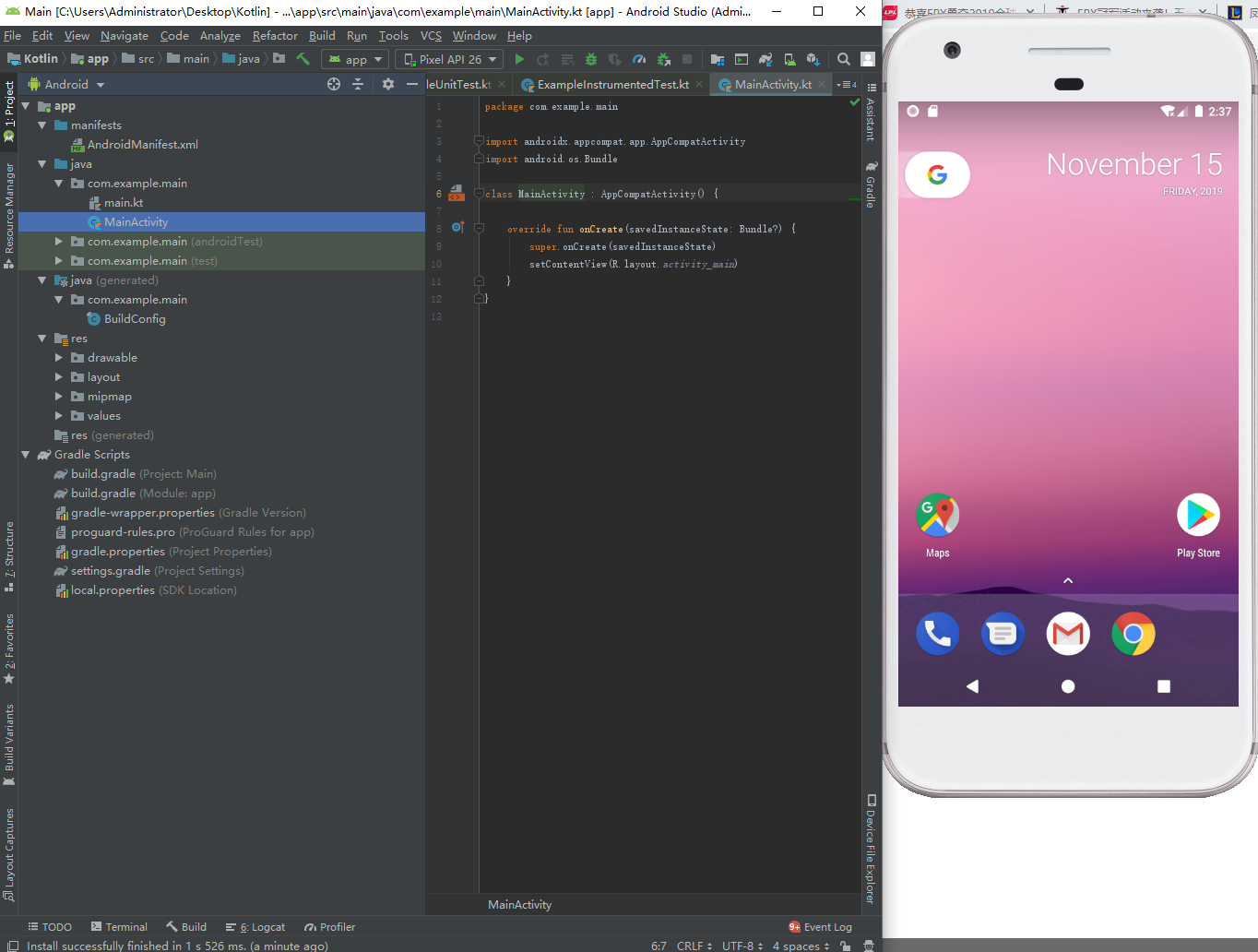
Task: Open the Phone app on emulator dock
Action: [x=937, y=634]
